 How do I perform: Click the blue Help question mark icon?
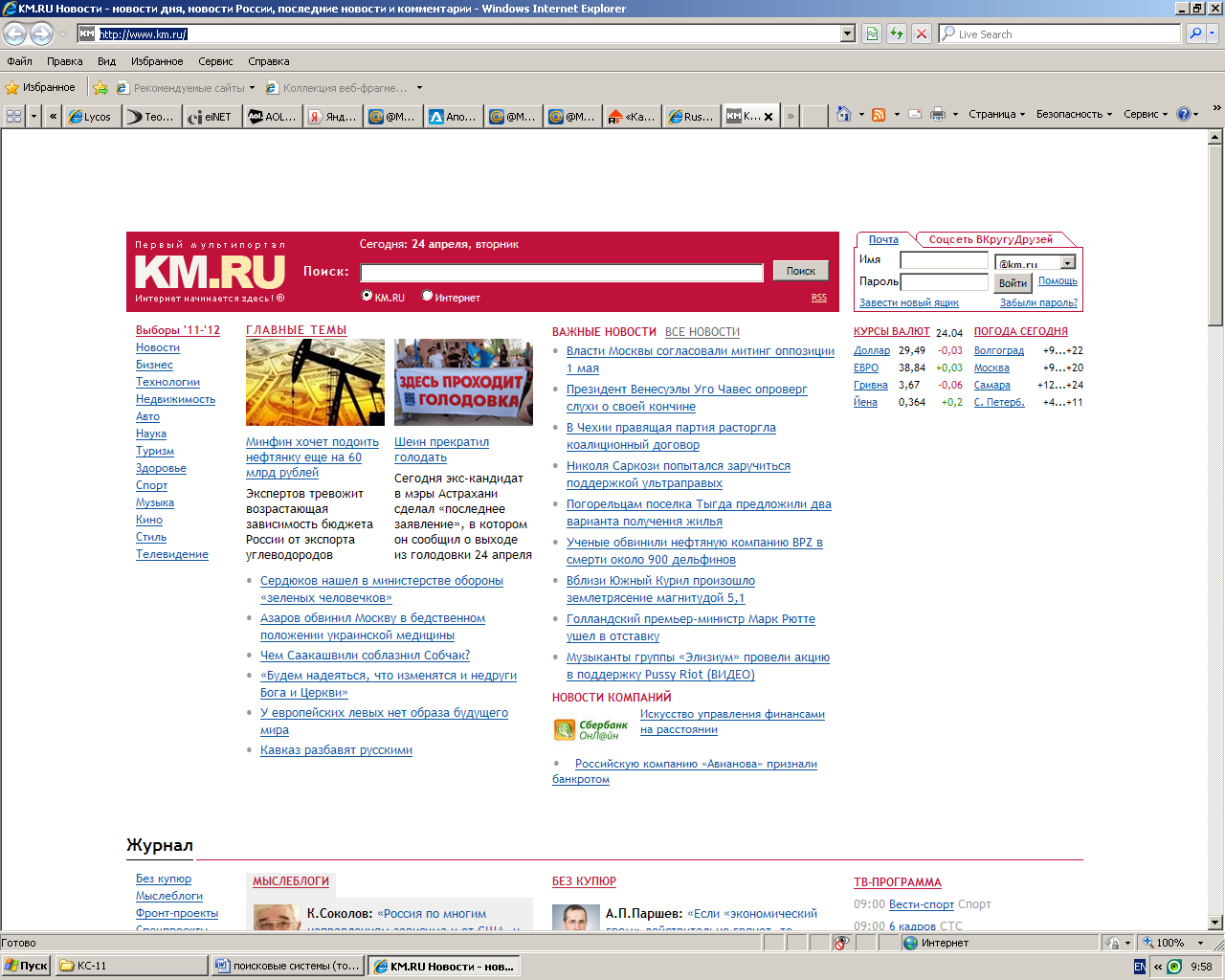click(x=1183, y=114)
